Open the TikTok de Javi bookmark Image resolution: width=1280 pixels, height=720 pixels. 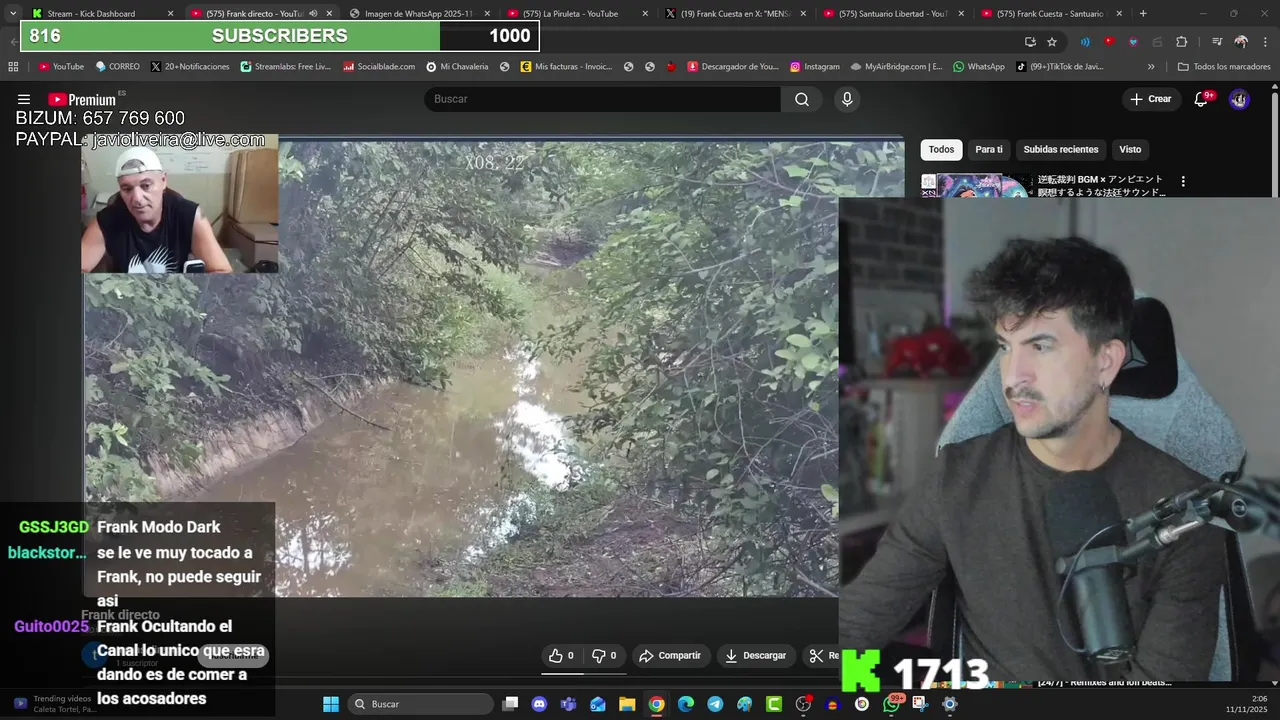1059,67
